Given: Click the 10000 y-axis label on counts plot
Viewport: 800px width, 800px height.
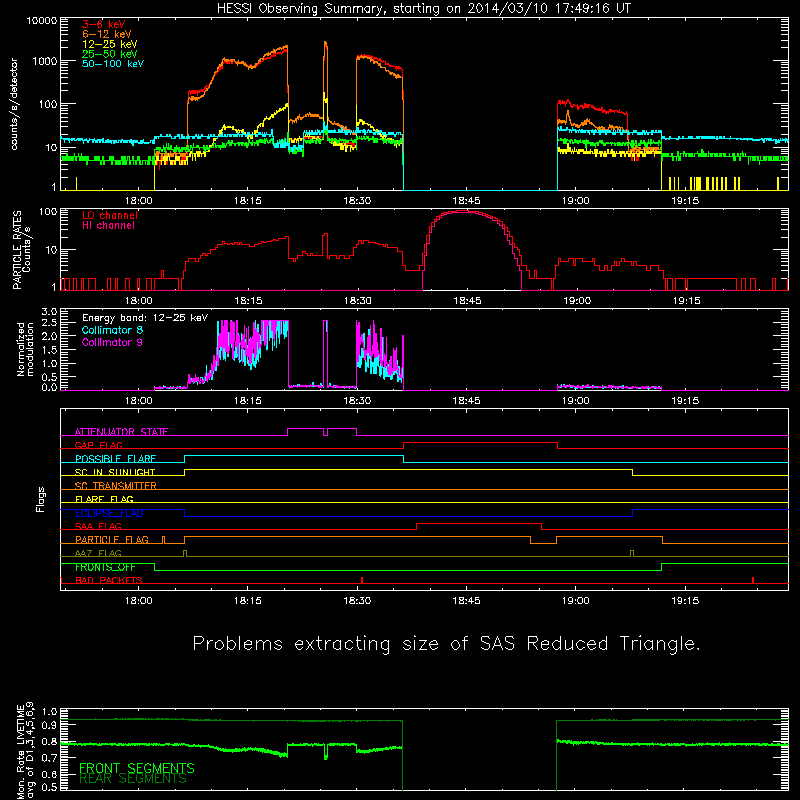Looking at the screenshot, I should pyautogui.click(x=42, y=20).
